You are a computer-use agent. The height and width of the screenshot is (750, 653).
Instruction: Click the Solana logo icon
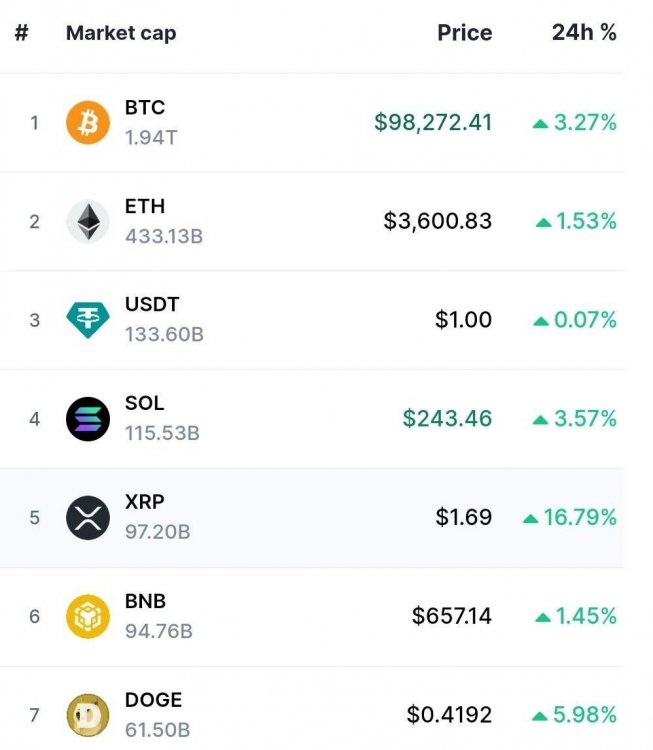click(88, 419)
